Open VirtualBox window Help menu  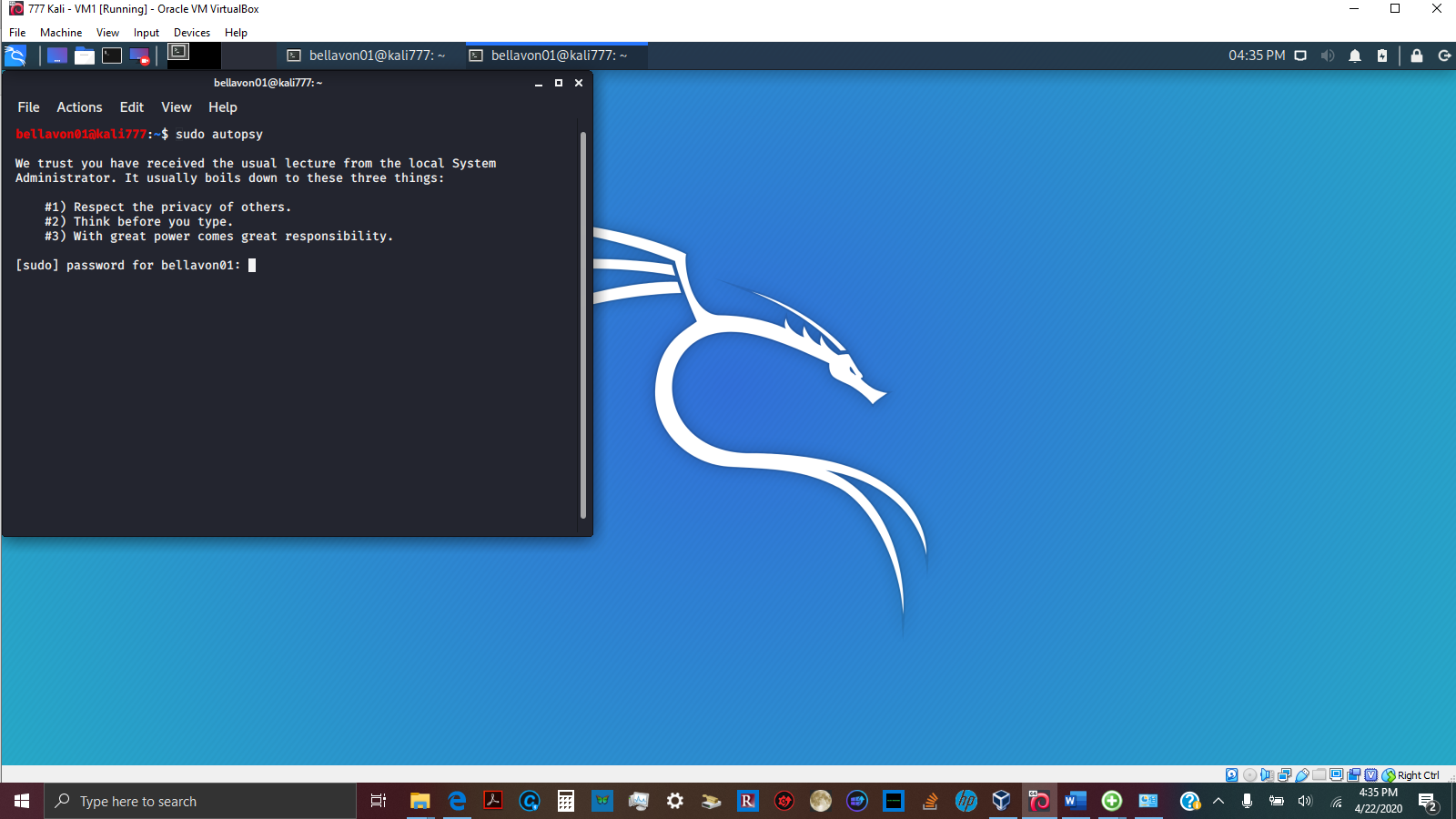[x=236, y=33]
